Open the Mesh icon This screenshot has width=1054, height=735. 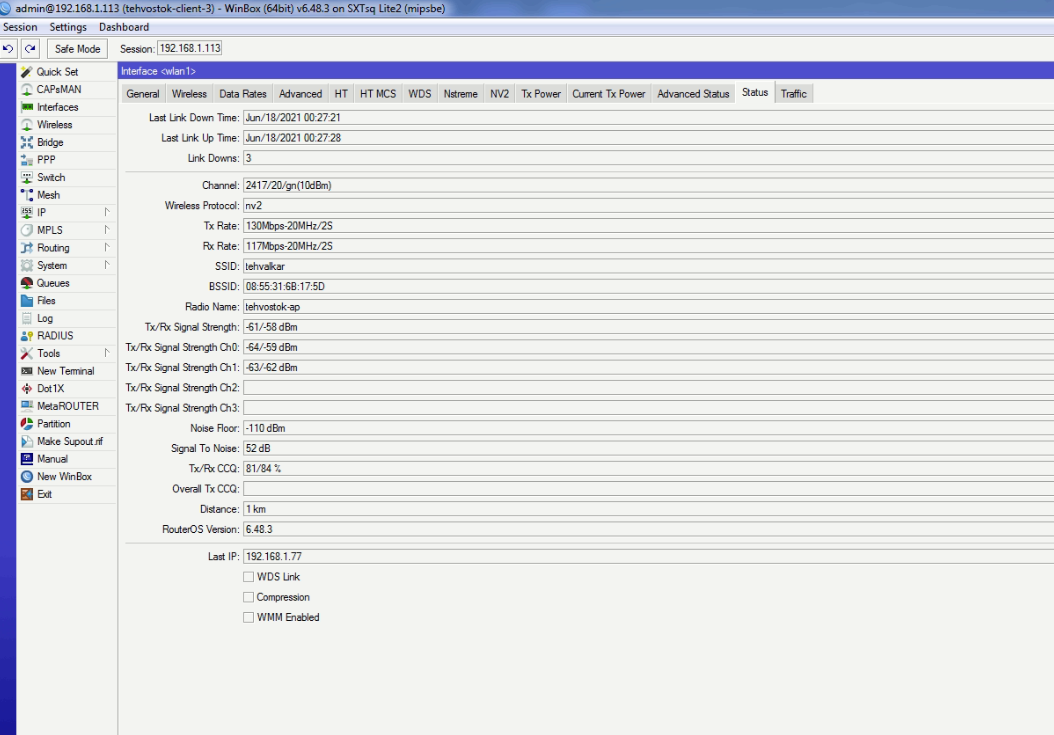(26, 195)
